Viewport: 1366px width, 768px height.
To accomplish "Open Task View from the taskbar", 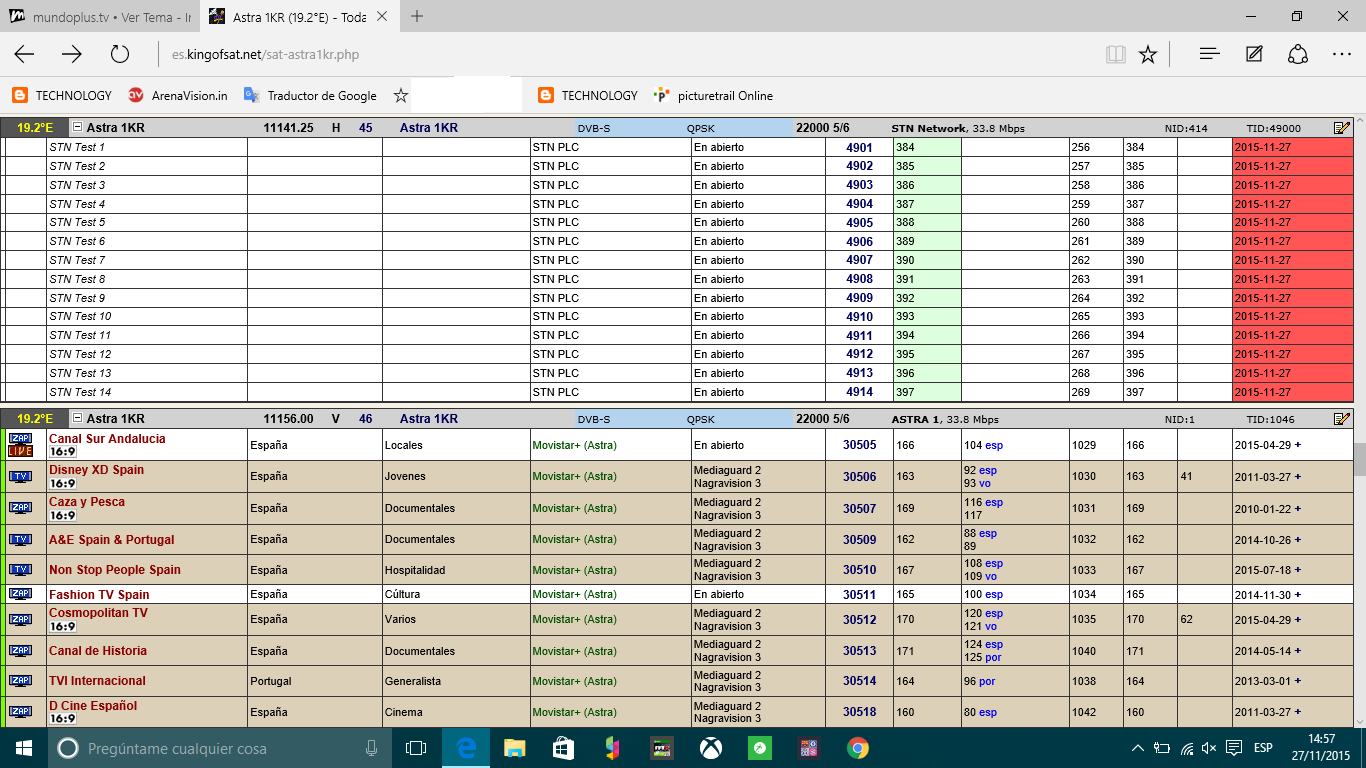I will (x=416, y=748).
